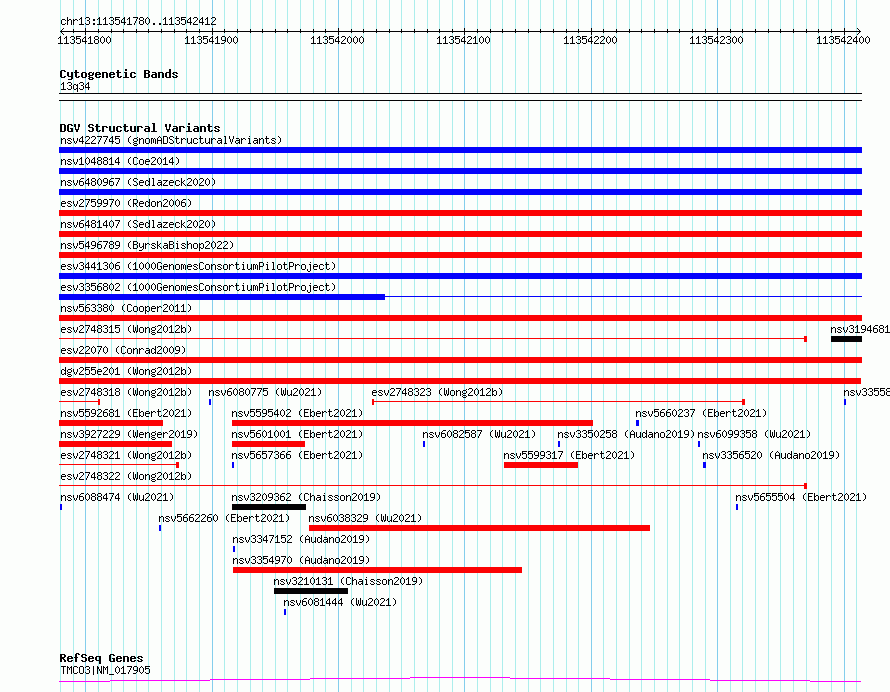Click the 13q34 band label
Viewport: 890px width, 692px height.
pos(75,86)
